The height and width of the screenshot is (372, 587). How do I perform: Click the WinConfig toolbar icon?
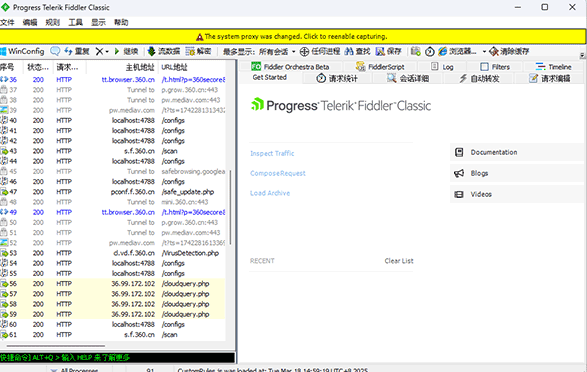[x=3, y=51]
